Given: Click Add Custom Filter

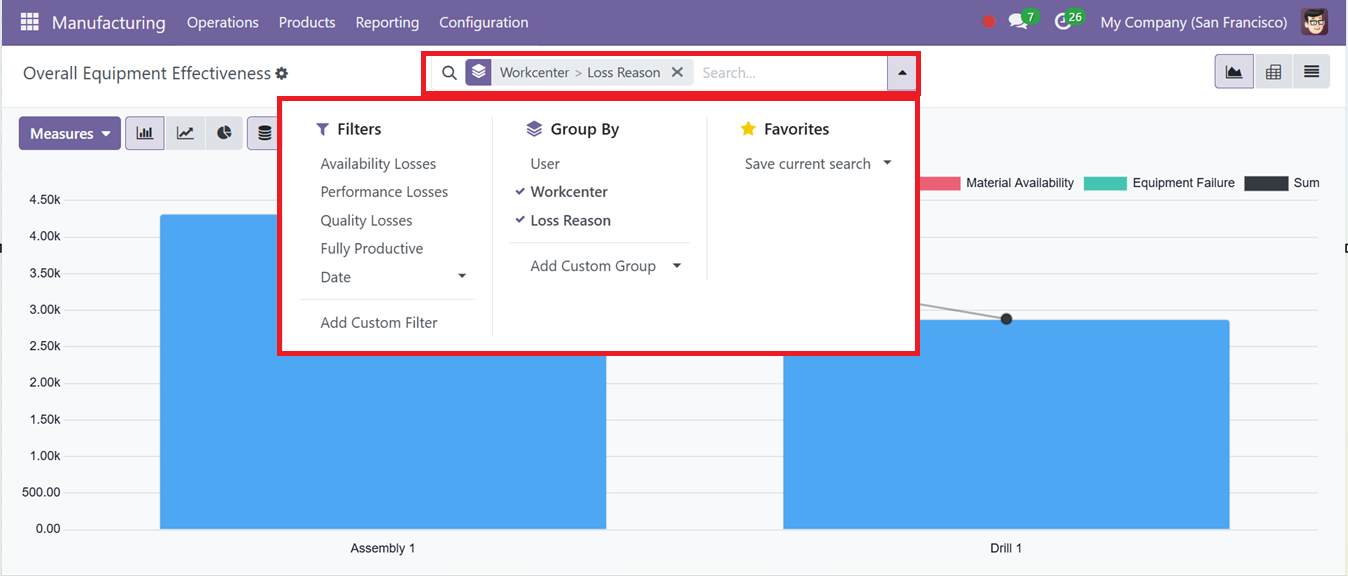Looking at the screenshot, I should click(x=379, y=323).
